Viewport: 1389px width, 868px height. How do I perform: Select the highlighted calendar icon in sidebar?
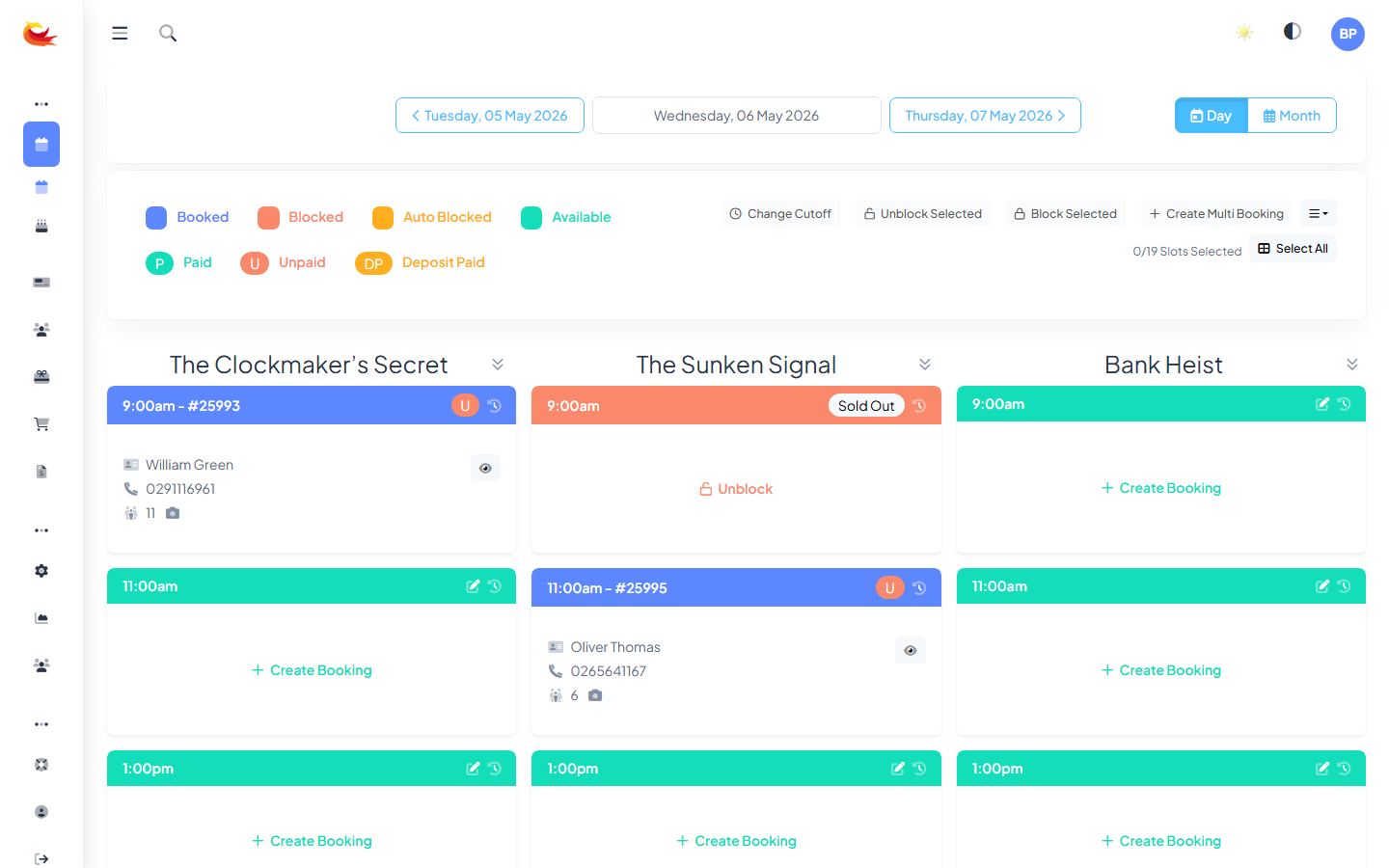tap(41, 145)
